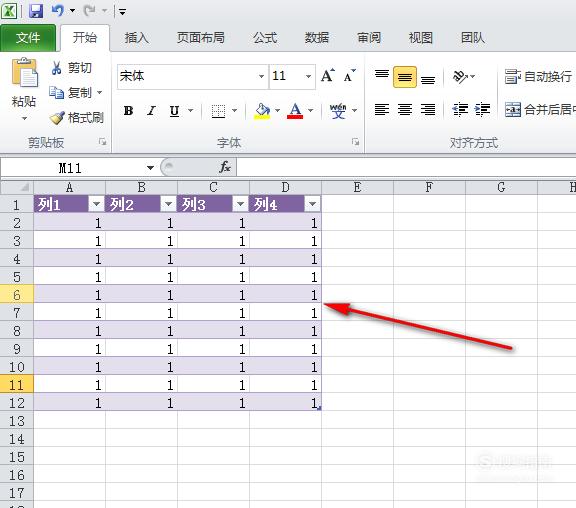Increase font size with large A icon
The image size is (576, 508).
point(328,75)
